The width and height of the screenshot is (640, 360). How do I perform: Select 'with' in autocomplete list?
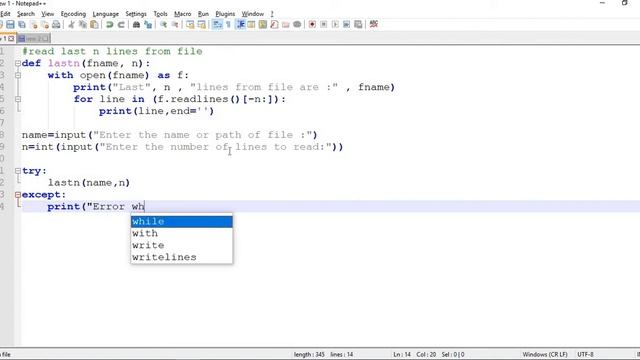pyautogui.click(x=182, y=233)
